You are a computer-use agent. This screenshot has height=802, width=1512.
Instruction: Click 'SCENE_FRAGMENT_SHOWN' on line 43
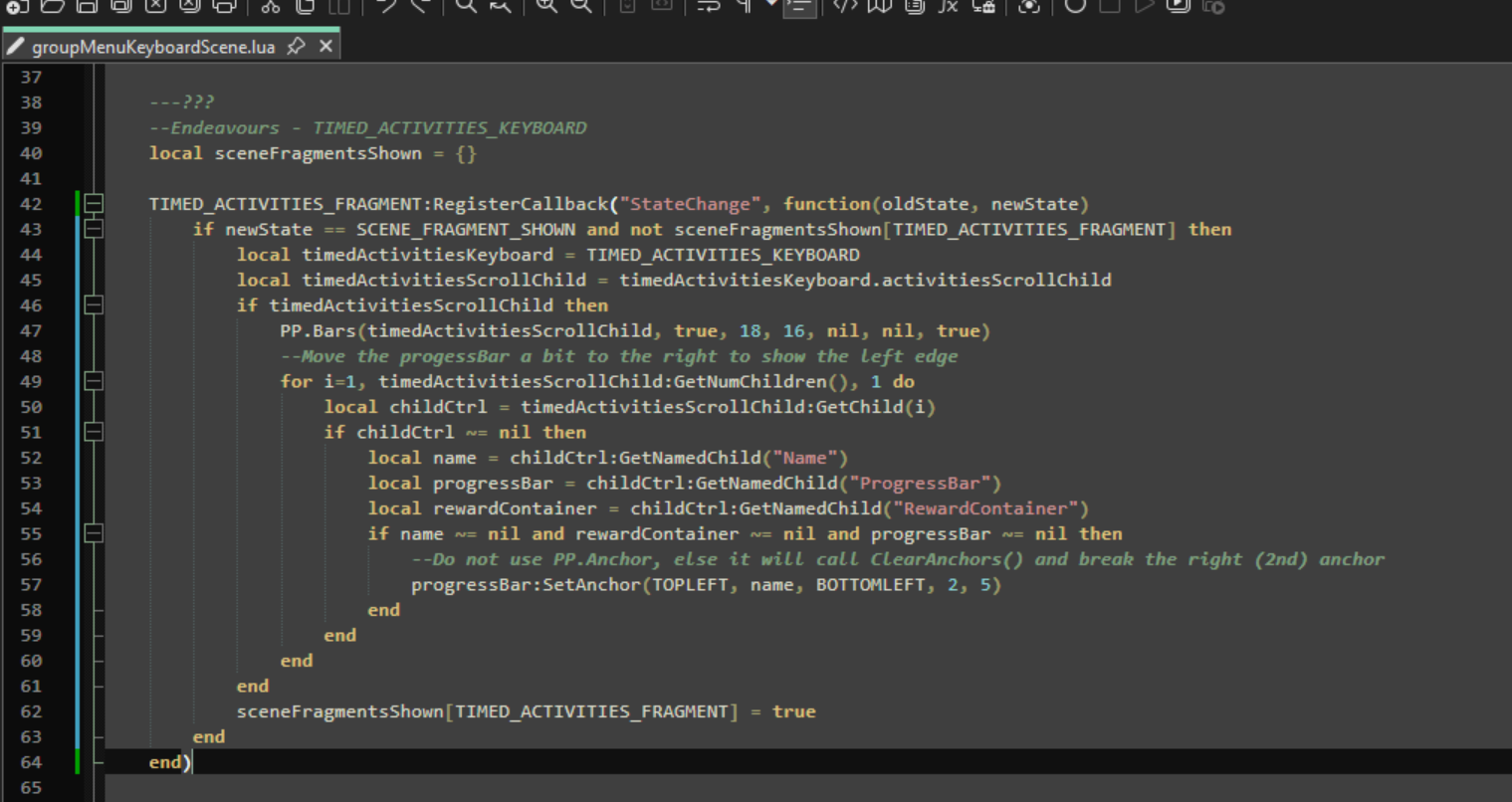click(466, 229)
